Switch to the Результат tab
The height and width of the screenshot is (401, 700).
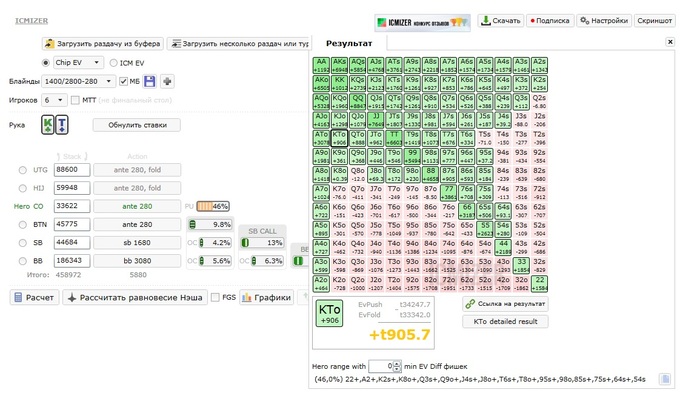[349, 43]
